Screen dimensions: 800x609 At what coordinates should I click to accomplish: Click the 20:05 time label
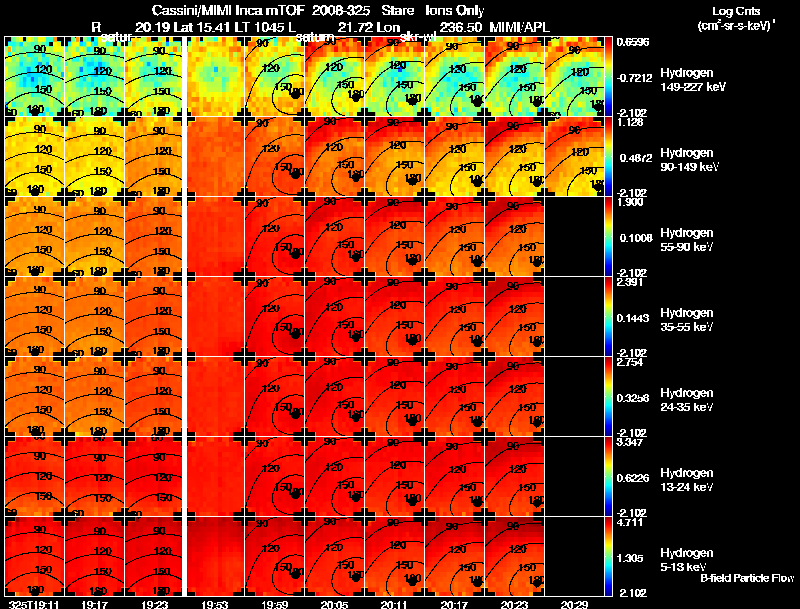pyautogui.click(x=334, y=604)
